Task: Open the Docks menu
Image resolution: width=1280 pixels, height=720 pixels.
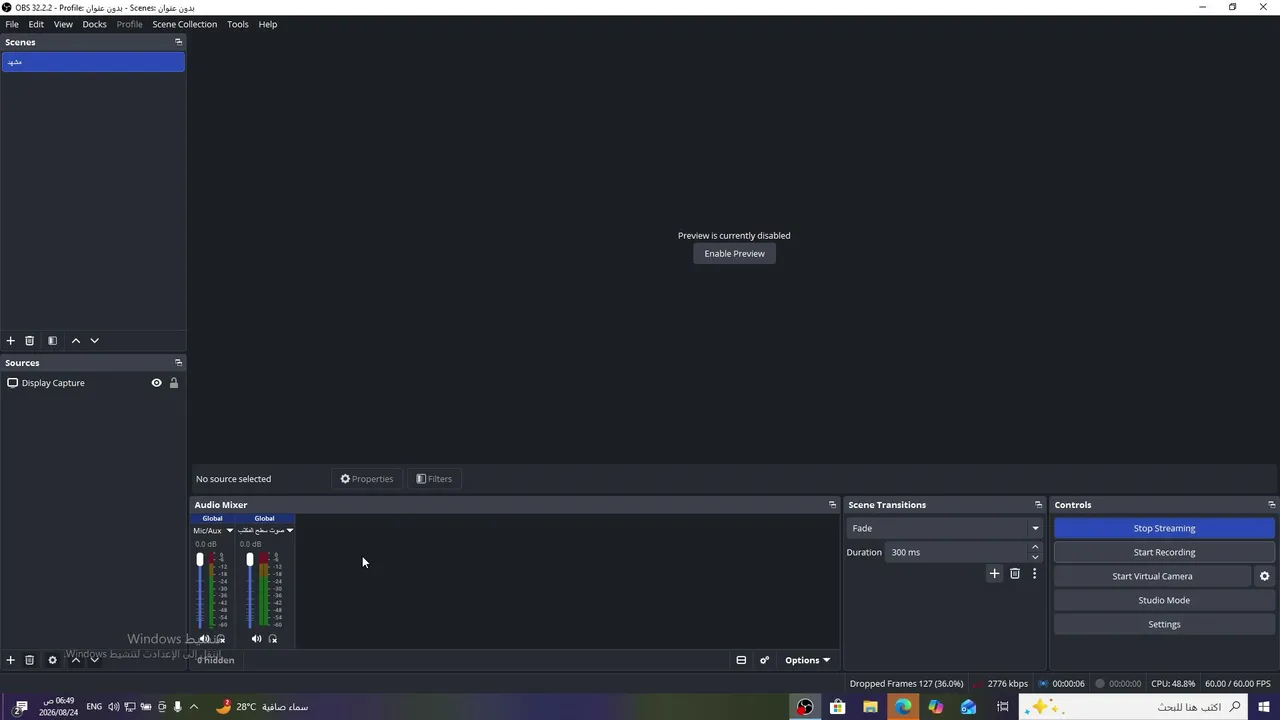Action: 95,24
